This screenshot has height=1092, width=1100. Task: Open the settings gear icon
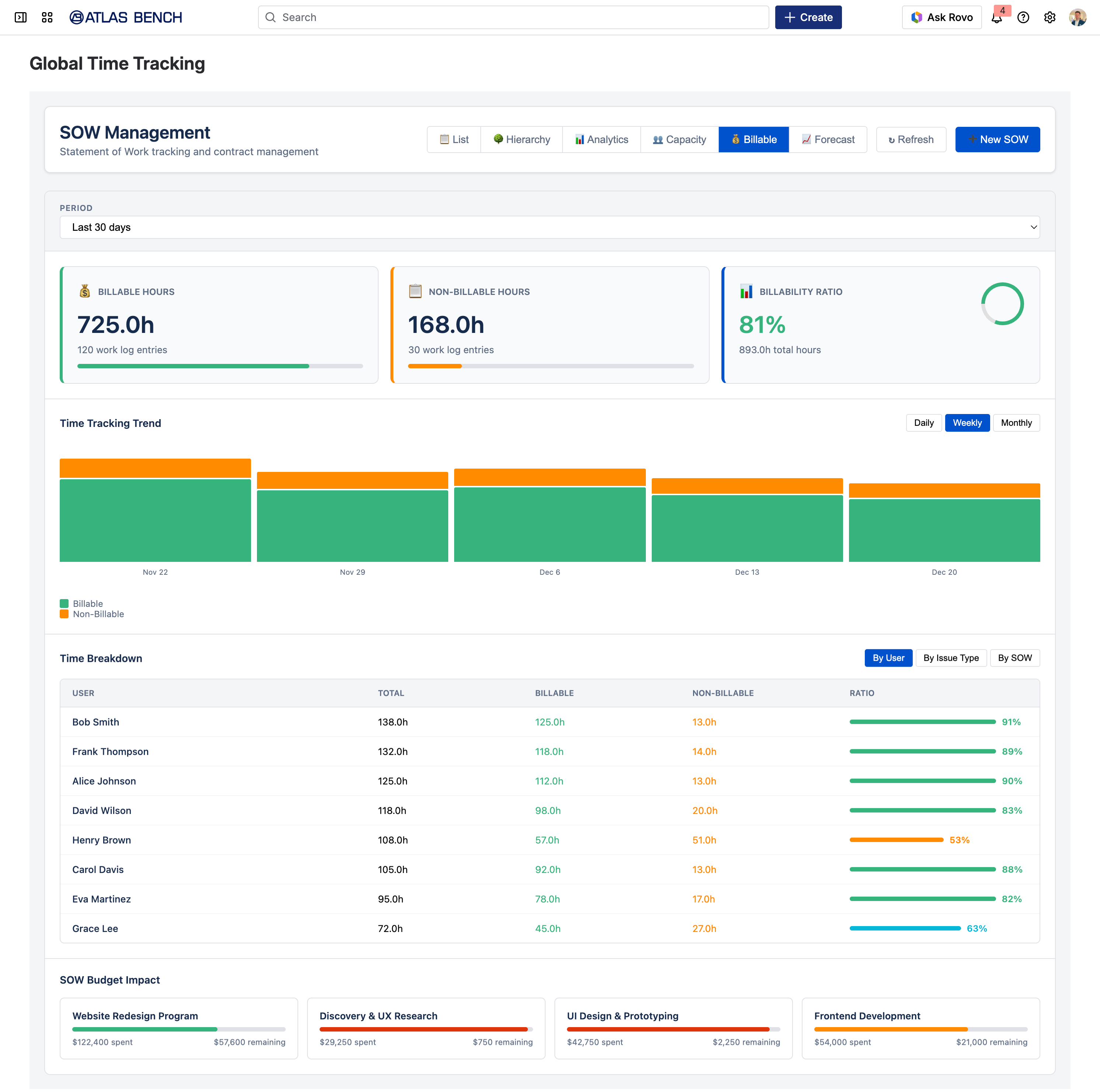point(1050,18)
